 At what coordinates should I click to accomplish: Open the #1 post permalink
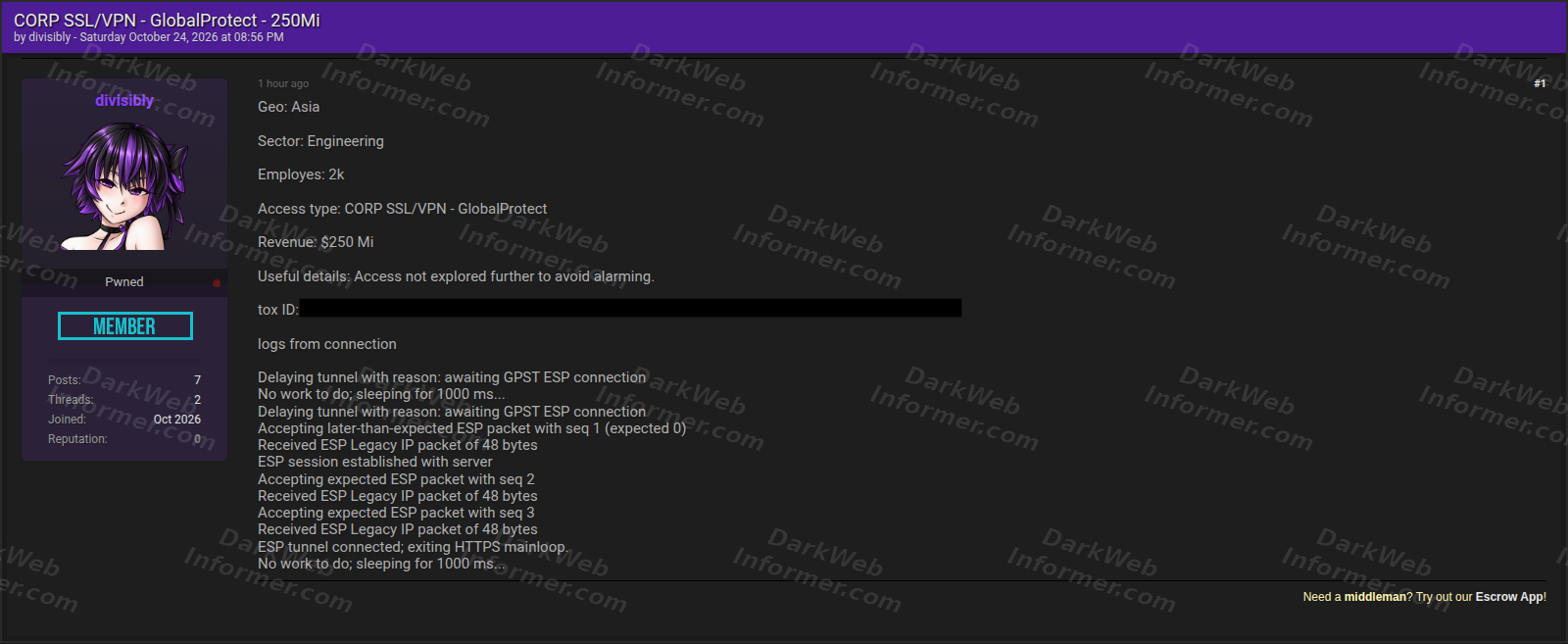pos(1540,83)
